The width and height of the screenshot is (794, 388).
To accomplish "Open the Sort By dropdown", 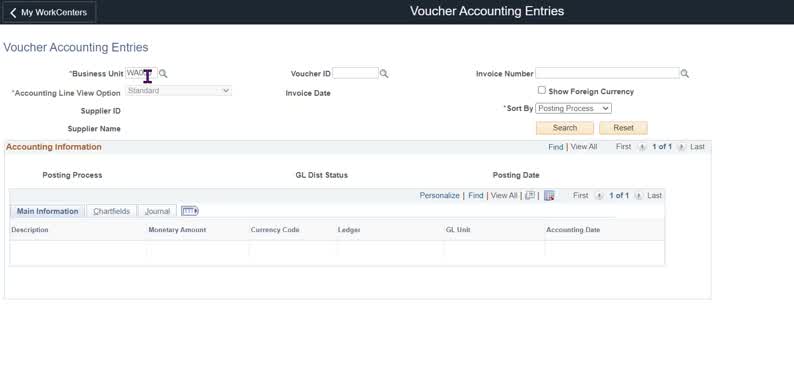I will tap(573, 108).
